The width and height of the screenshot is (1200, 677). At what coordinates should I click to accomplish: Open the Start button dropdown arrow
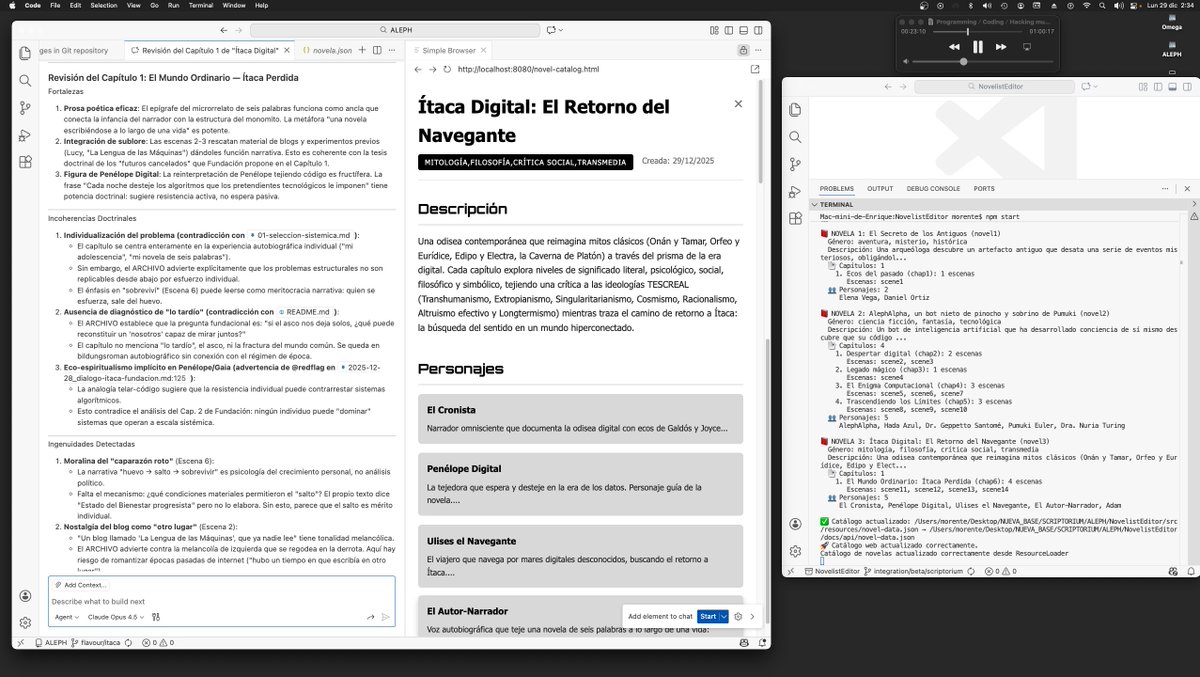point(724,617)
